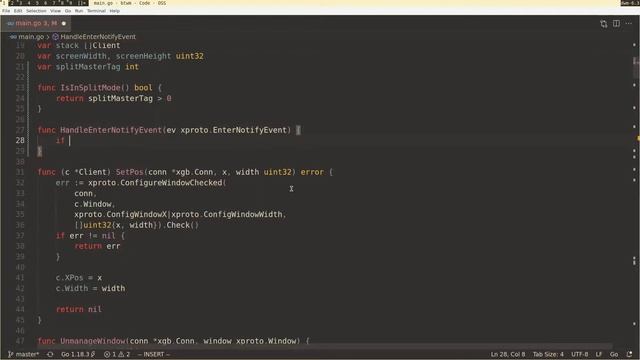Open notifications bell in status bar
This screenshot has height=360, width=640.
[x=629, y=354]
